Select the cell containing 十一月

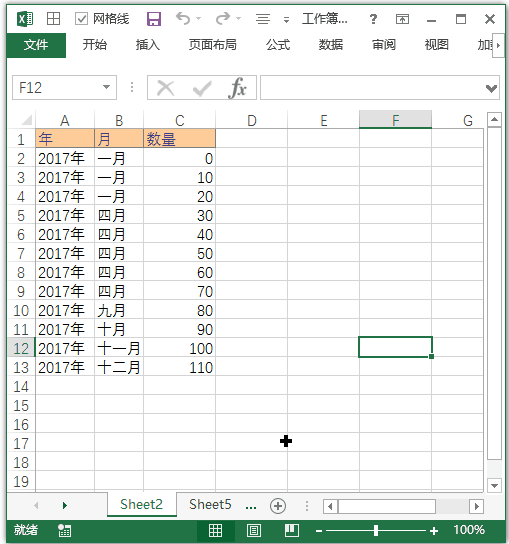click(x=119, y=348)
